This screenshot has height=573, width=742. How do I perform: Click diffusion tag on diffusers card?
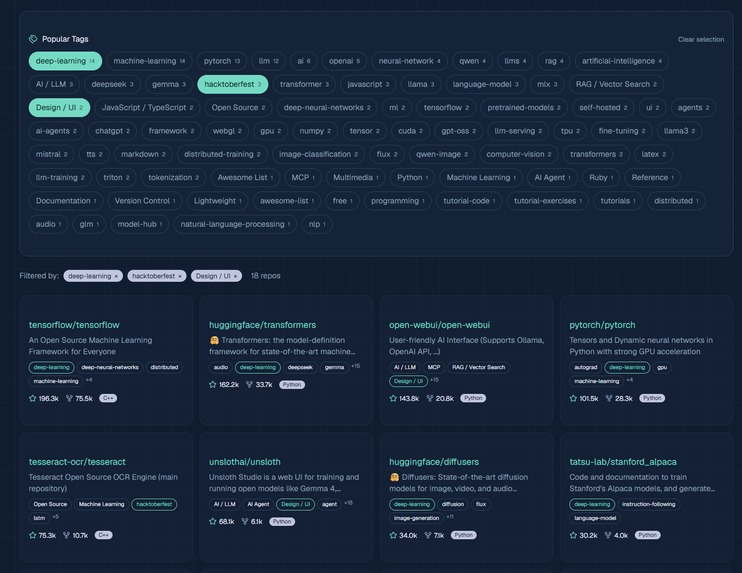pos(452,504)
